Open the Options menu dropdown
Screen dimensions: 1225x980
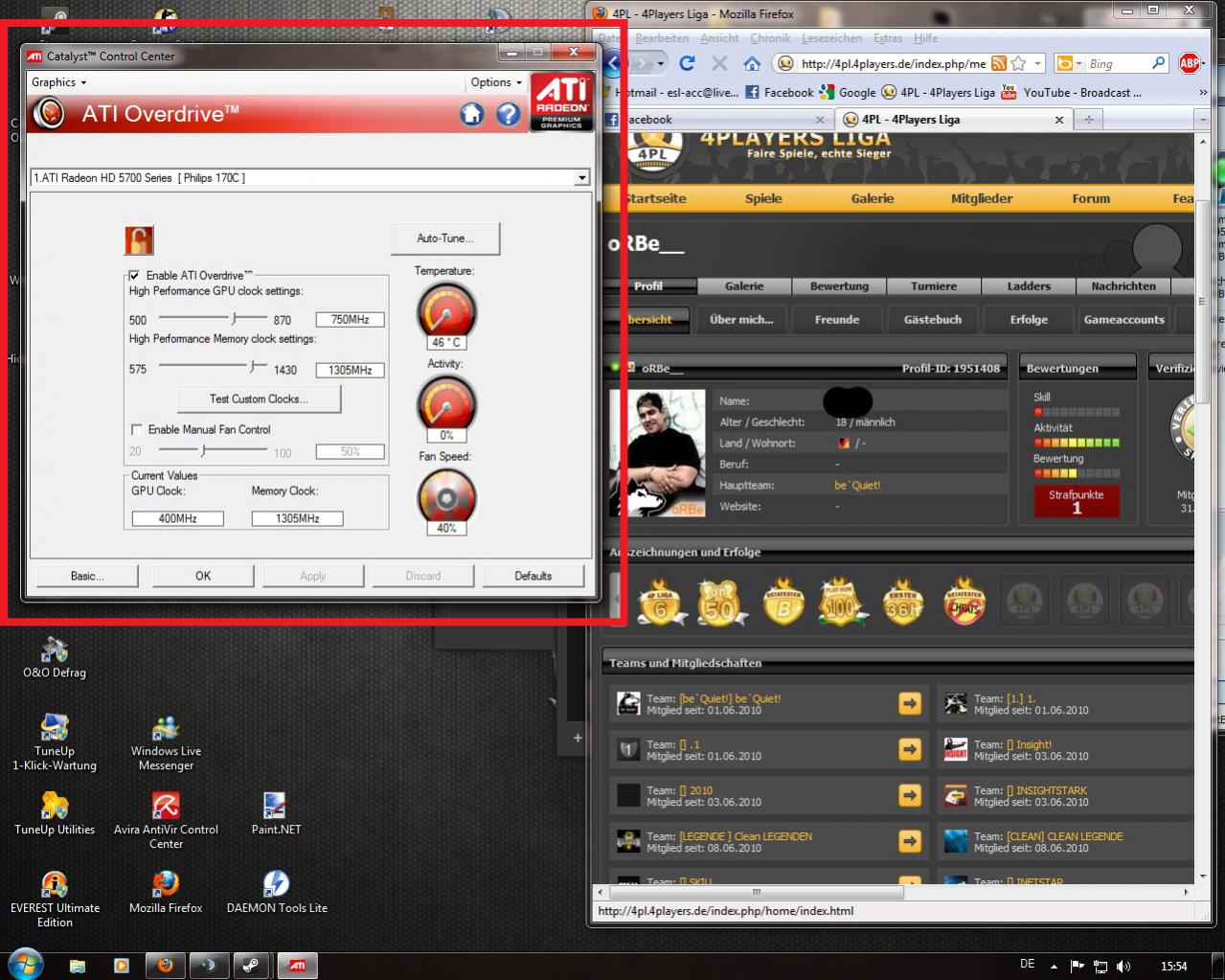496,82
